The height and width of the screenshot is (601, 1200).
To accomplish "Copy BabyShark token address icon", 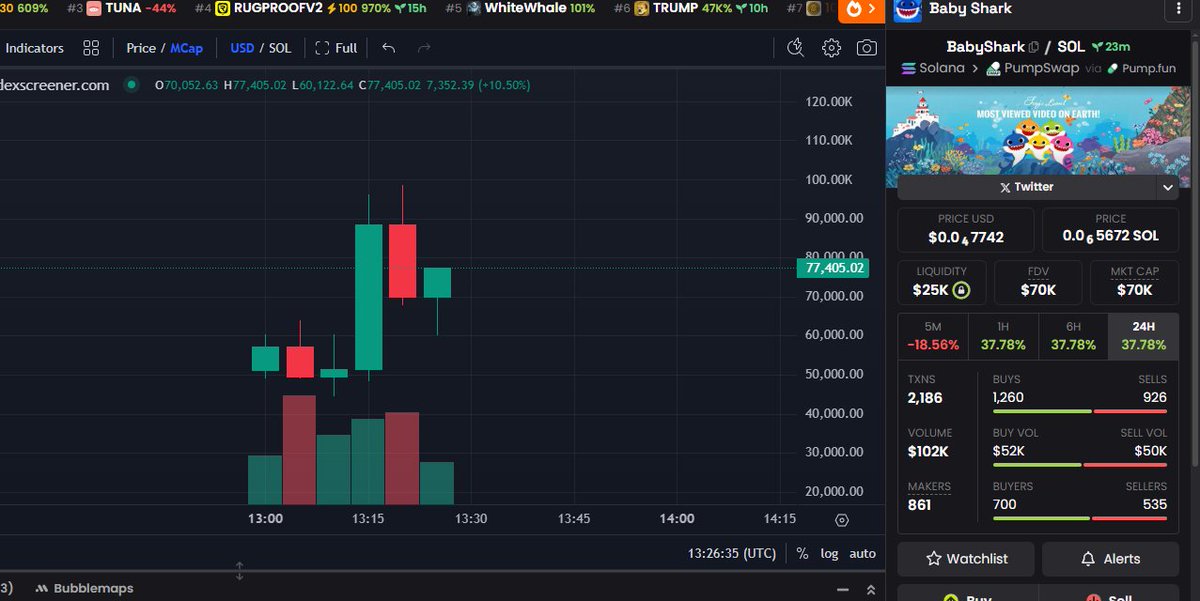I will coord(1034,47).
